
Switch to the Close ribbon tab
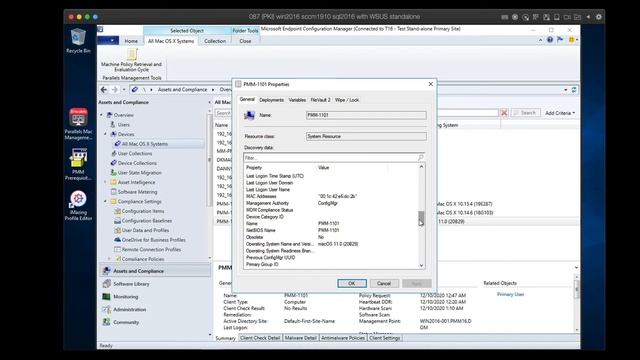pyautogui.click(x=245, y=41)
